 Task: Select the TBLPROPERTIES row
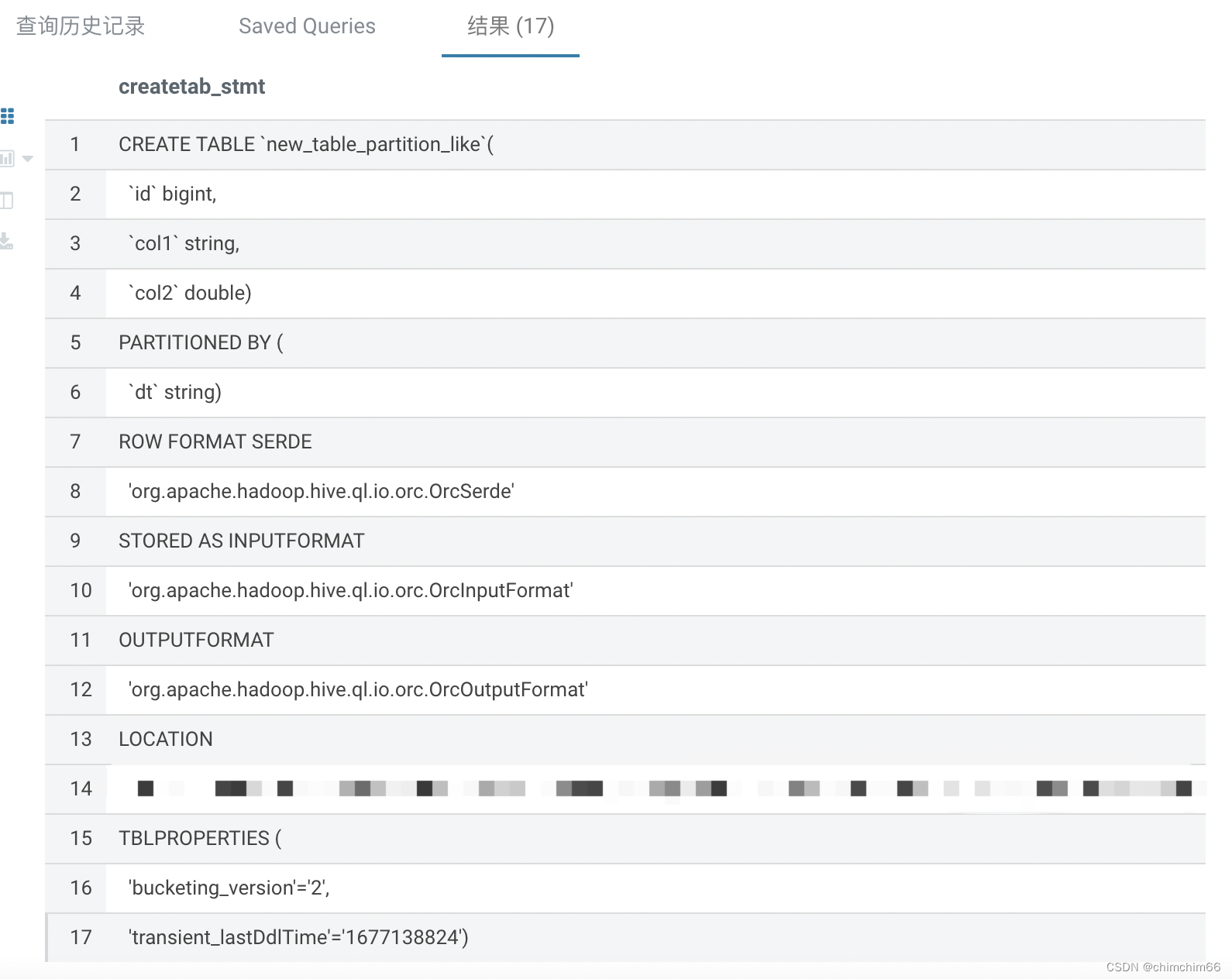tap(625, 839)
